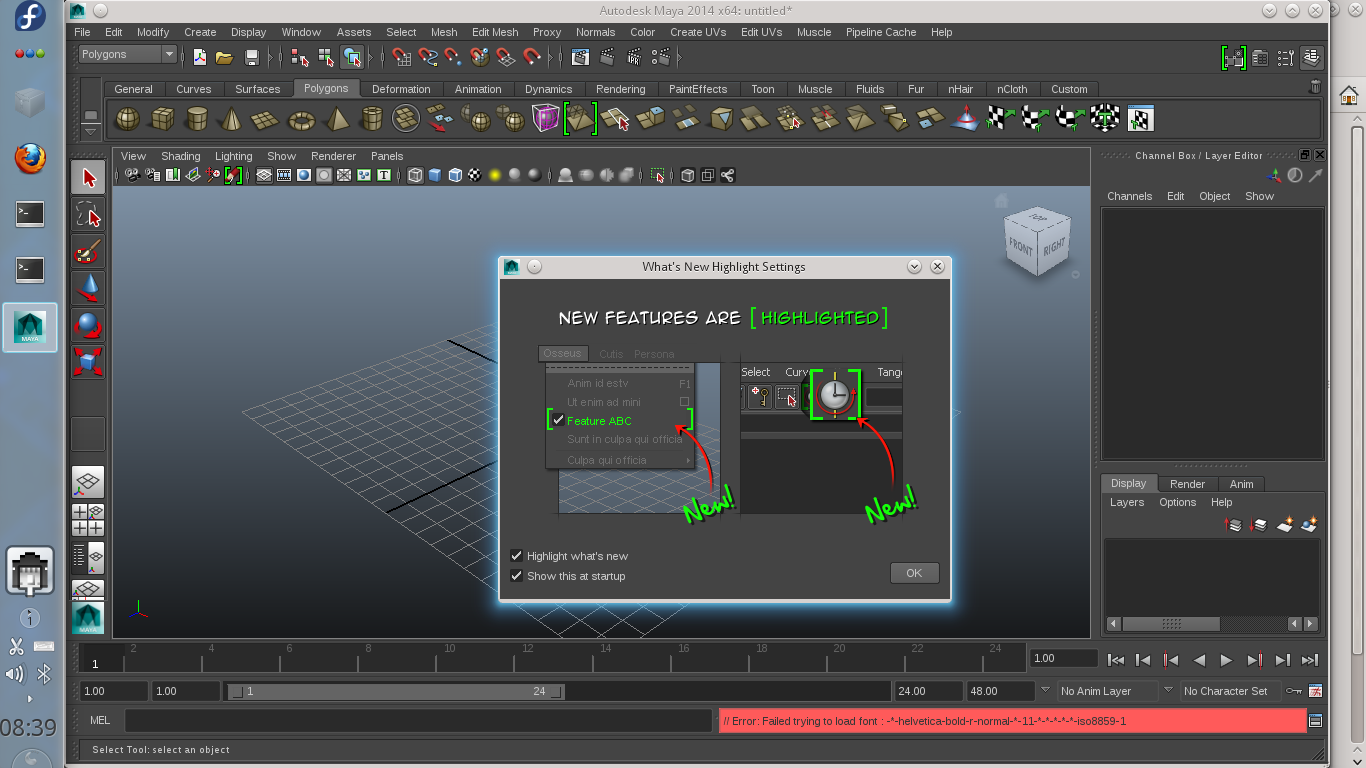Click the current frame field showing 1.00
Screen dimensions: 1366x768
click(1064, 658)
